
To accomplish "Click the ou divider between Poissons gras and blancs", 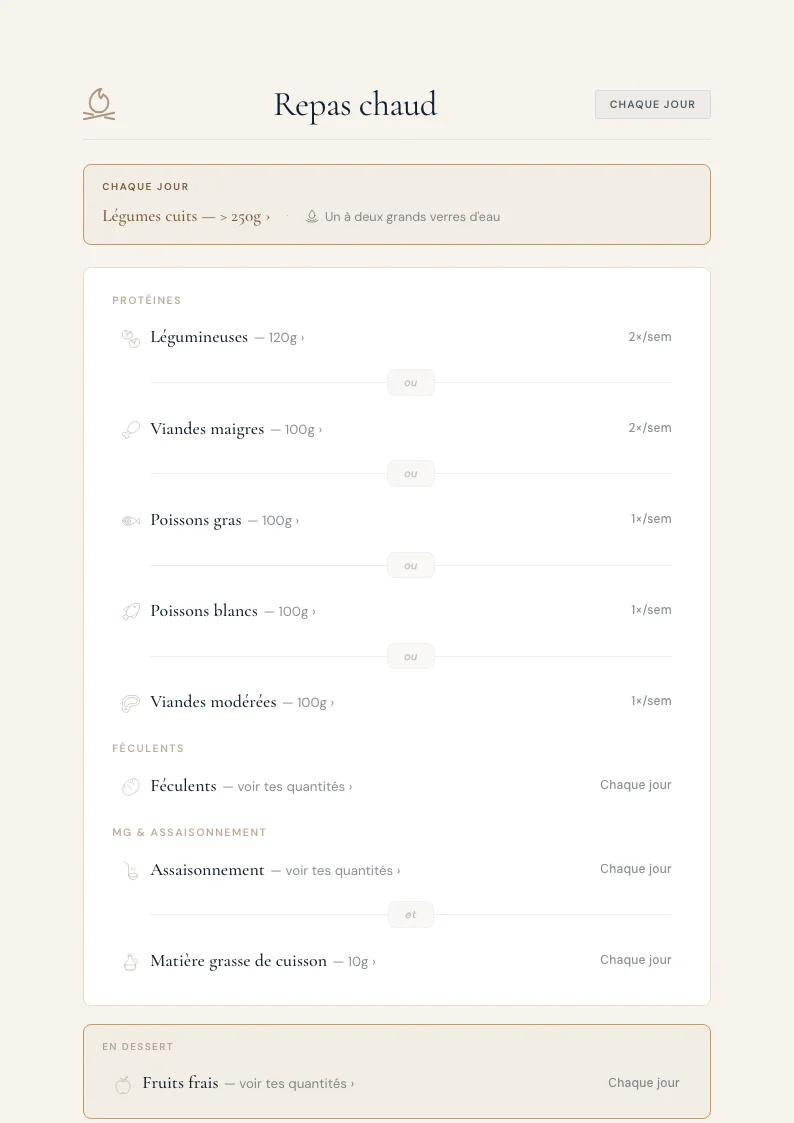I will click(410, 565).
